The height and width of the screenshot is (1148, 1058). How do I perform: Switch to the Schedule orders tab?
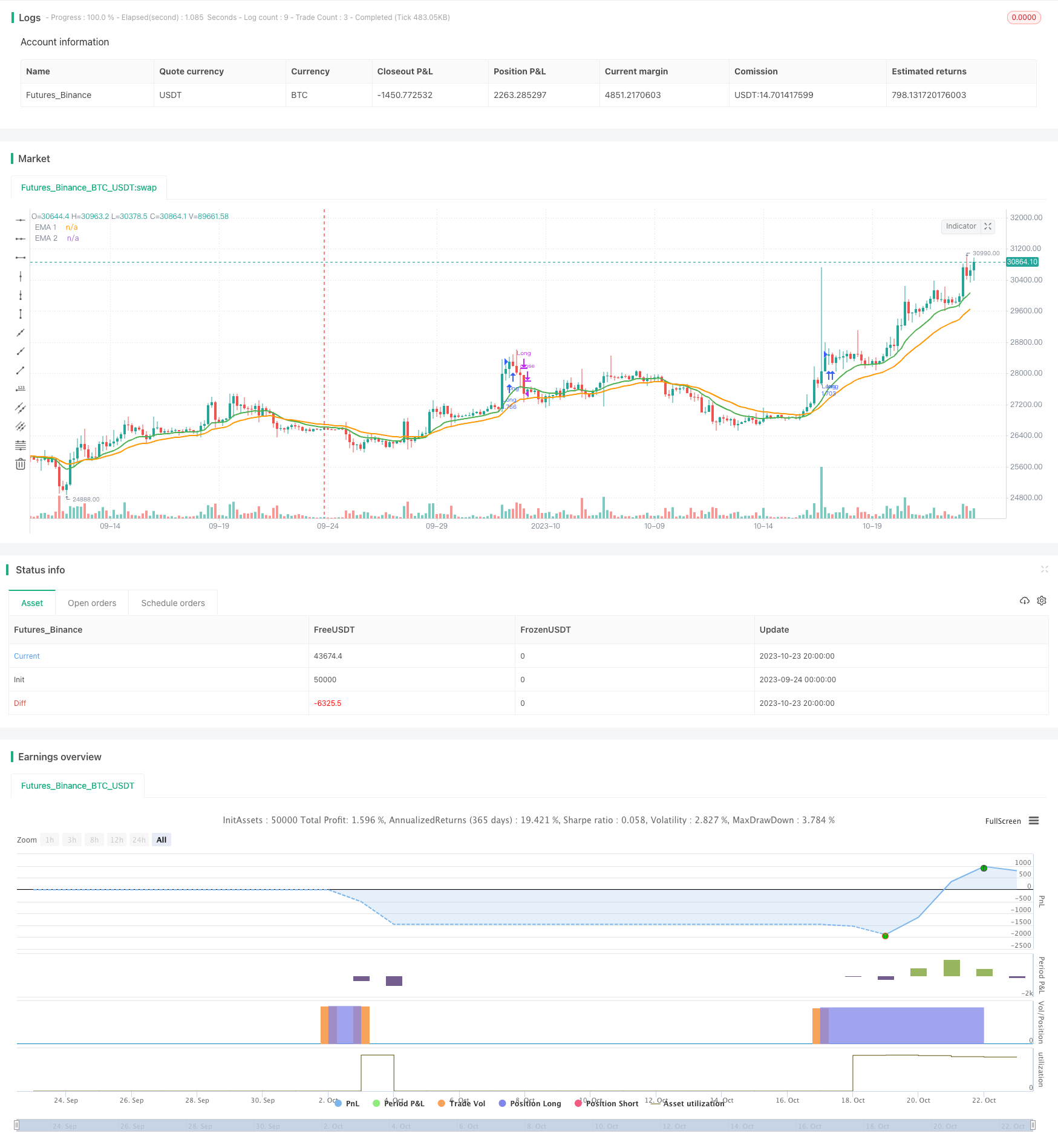(x=173, y=603)
